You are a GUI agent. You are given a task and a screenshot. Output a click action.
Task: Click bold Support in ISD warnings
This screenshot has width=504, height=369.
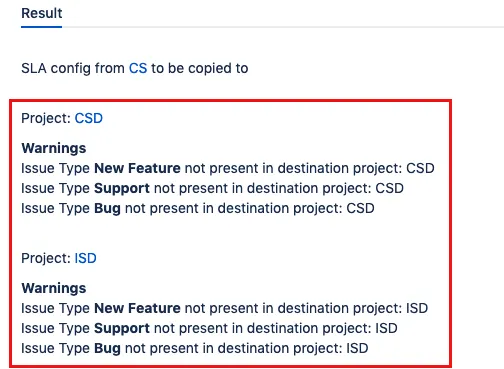tap(122, 328)
